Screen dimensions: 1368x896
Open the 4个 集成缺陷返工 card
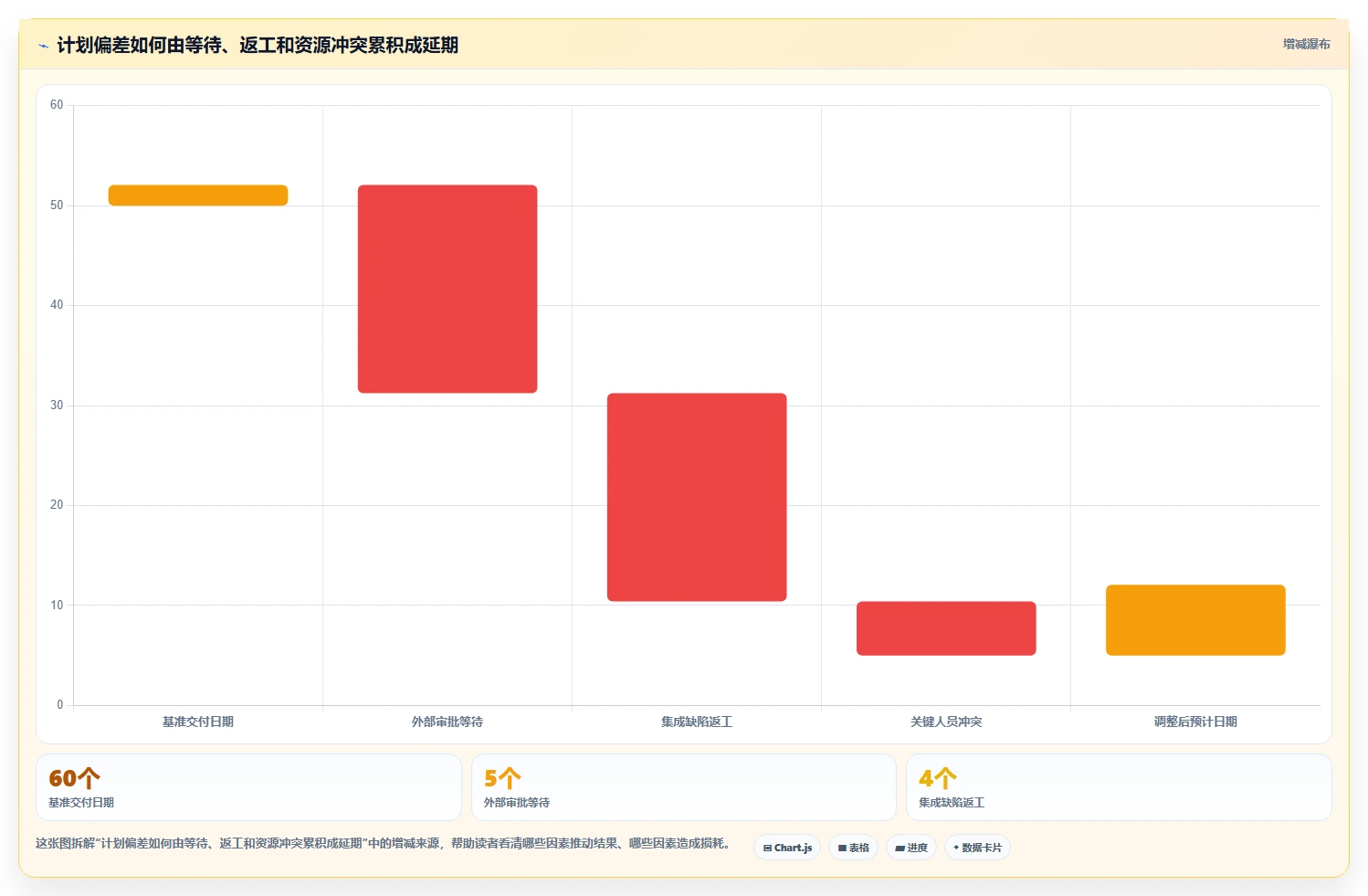[1119, 787]
